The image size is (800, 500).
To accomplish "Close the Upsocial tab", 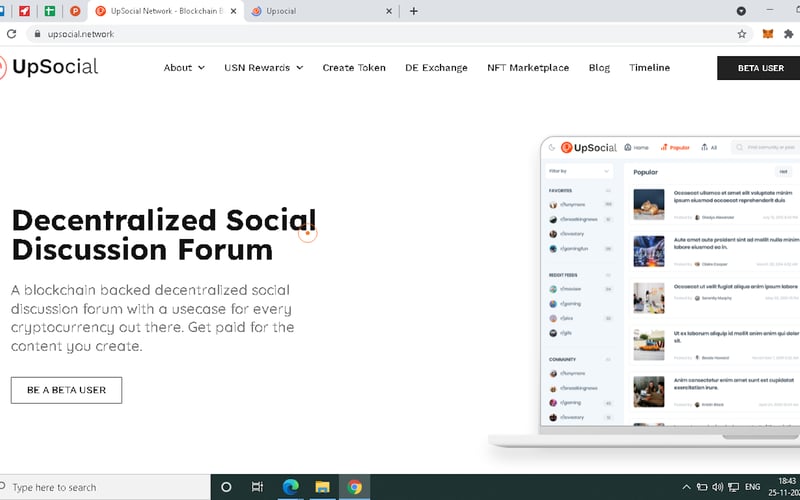I will [x=389, y=11].
